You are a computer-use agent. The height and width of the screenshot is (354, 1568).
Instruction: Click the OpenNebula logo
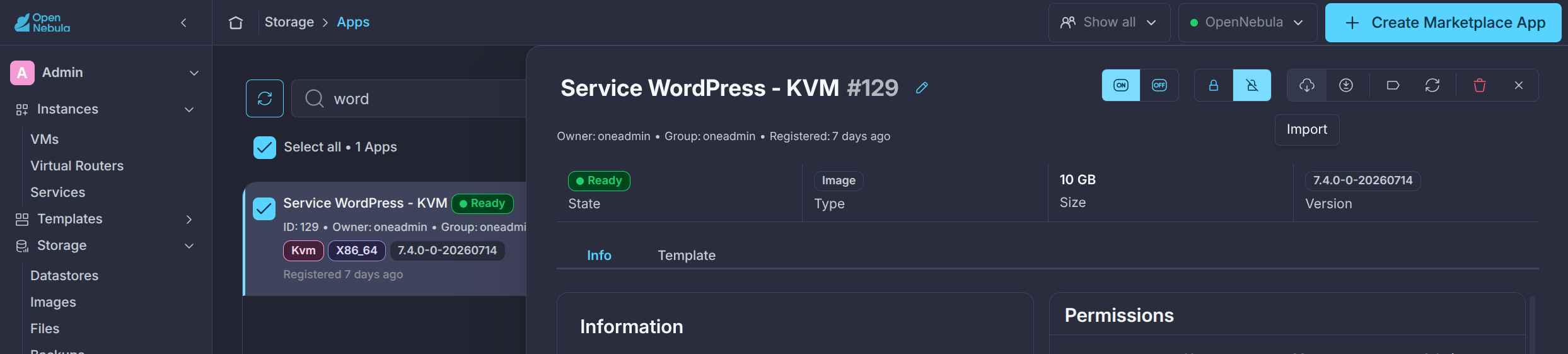42,23
